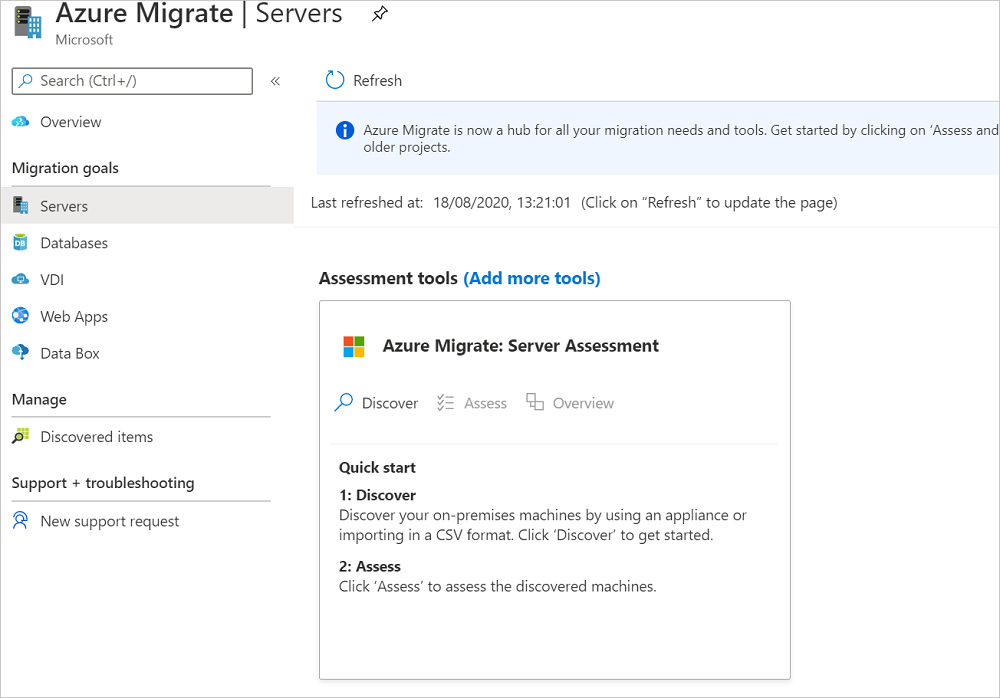The width and height of the screenshot is (1000, 698).
Task: Open Overview in Server Assessment card
Action: [x=570, y=403]
